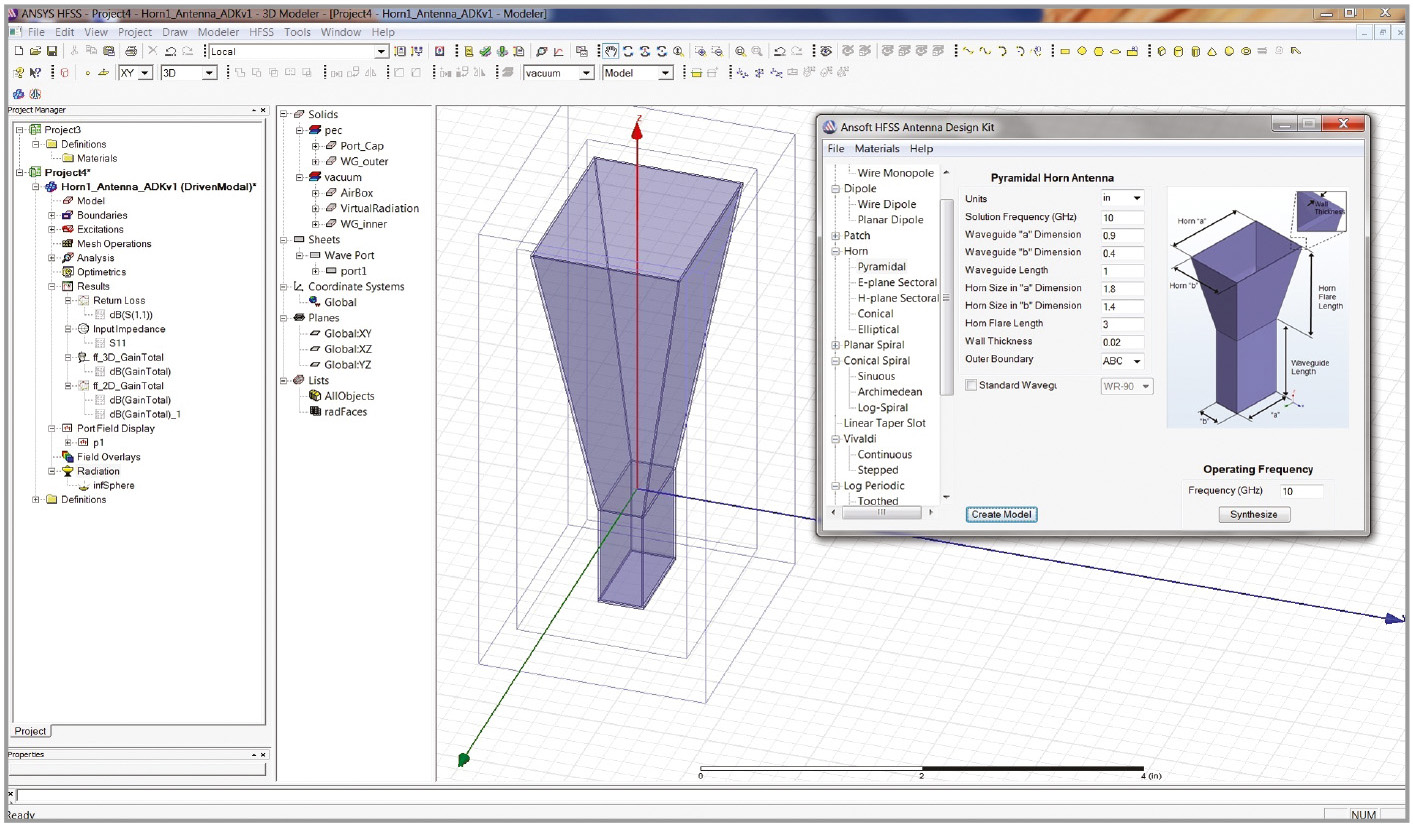
Task: Open the Units dropdown in Antenna Design Kit
Action: click(1136, 199)
